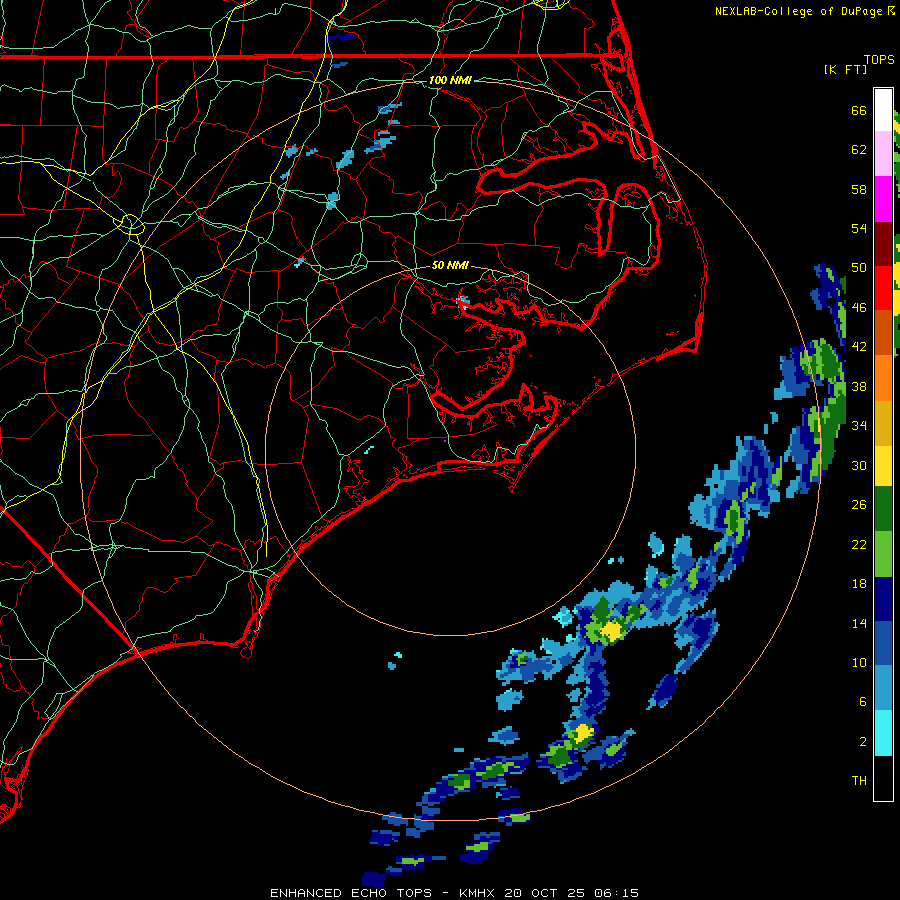Click the TOPS legend heading

879,60
